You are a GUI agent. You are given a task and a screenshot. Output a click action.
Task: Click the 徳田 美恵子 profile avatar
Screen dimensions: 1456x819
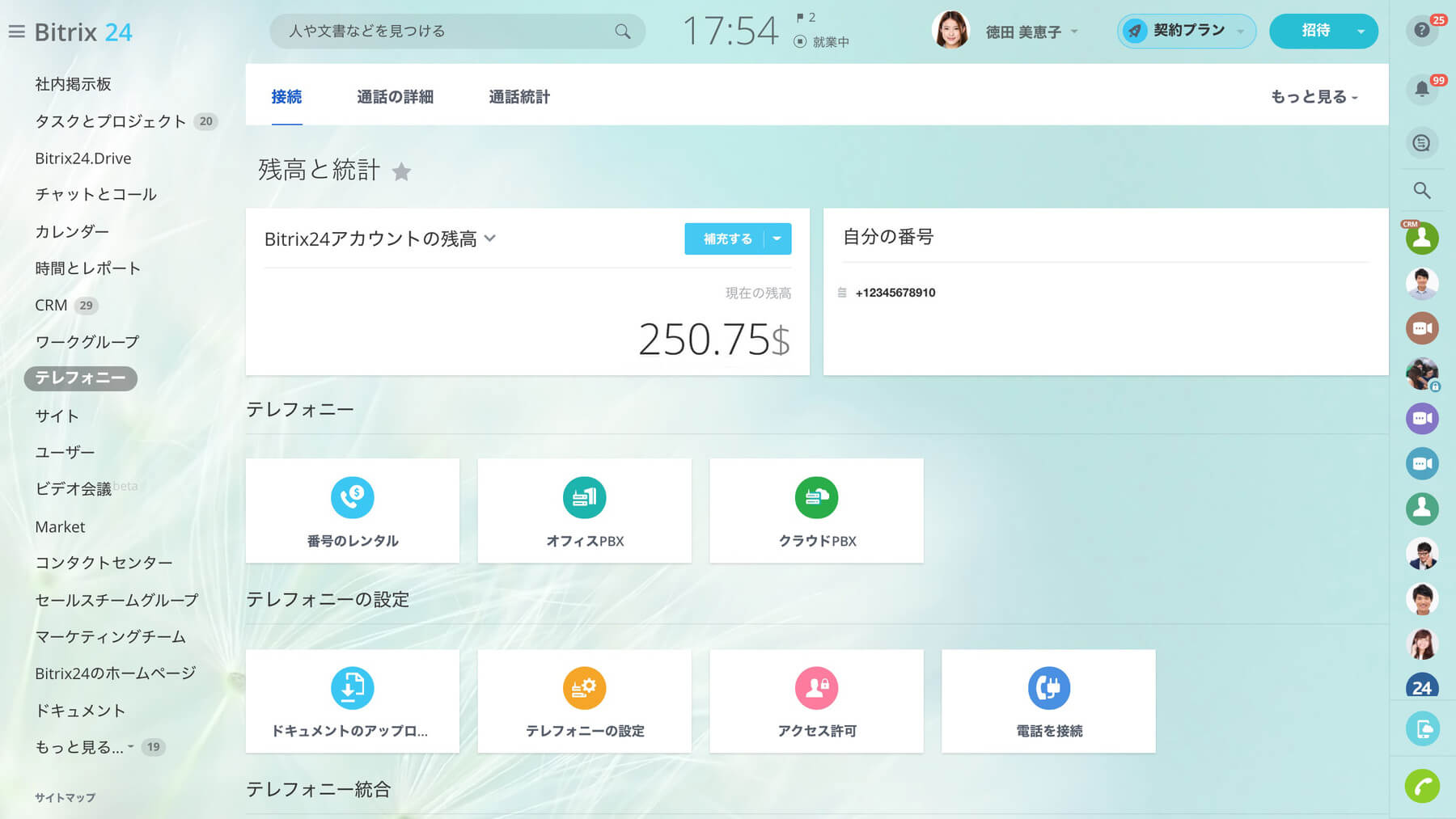point(951,31)
